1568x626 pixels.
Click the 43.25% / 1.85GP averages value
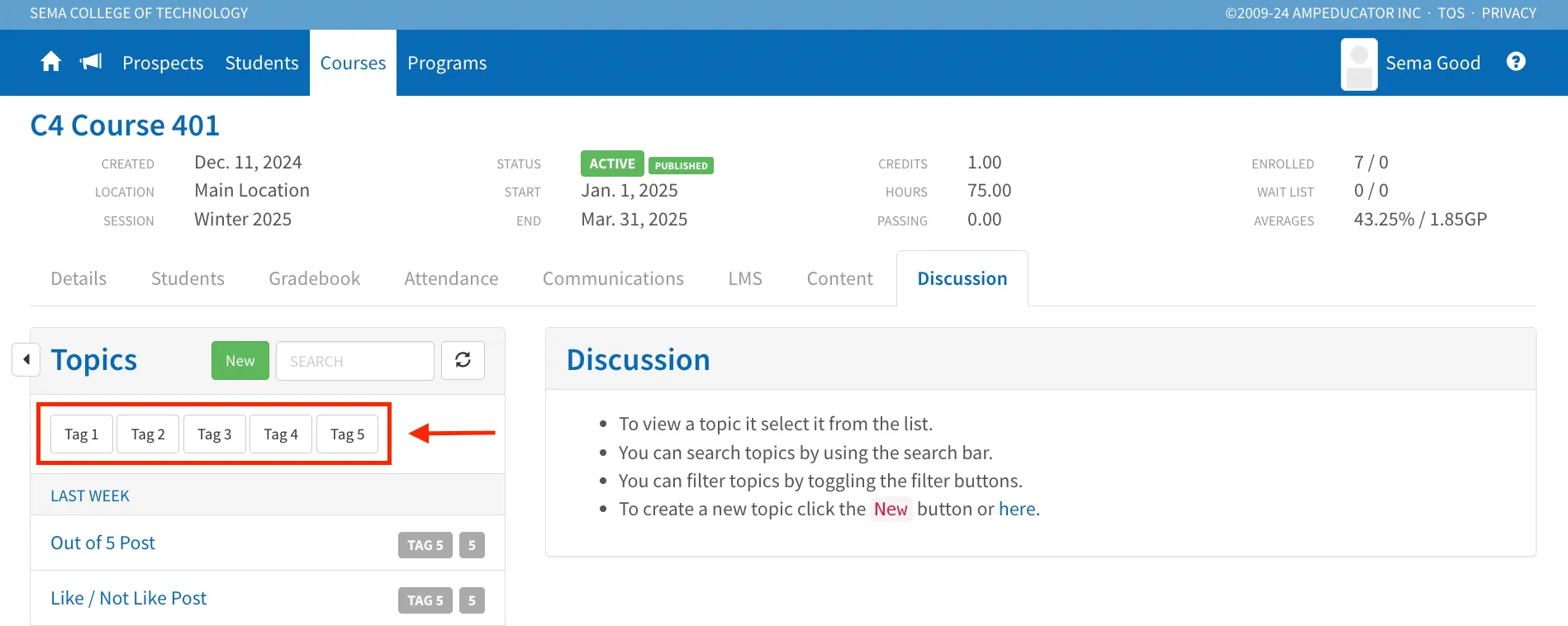[1420, 219]
